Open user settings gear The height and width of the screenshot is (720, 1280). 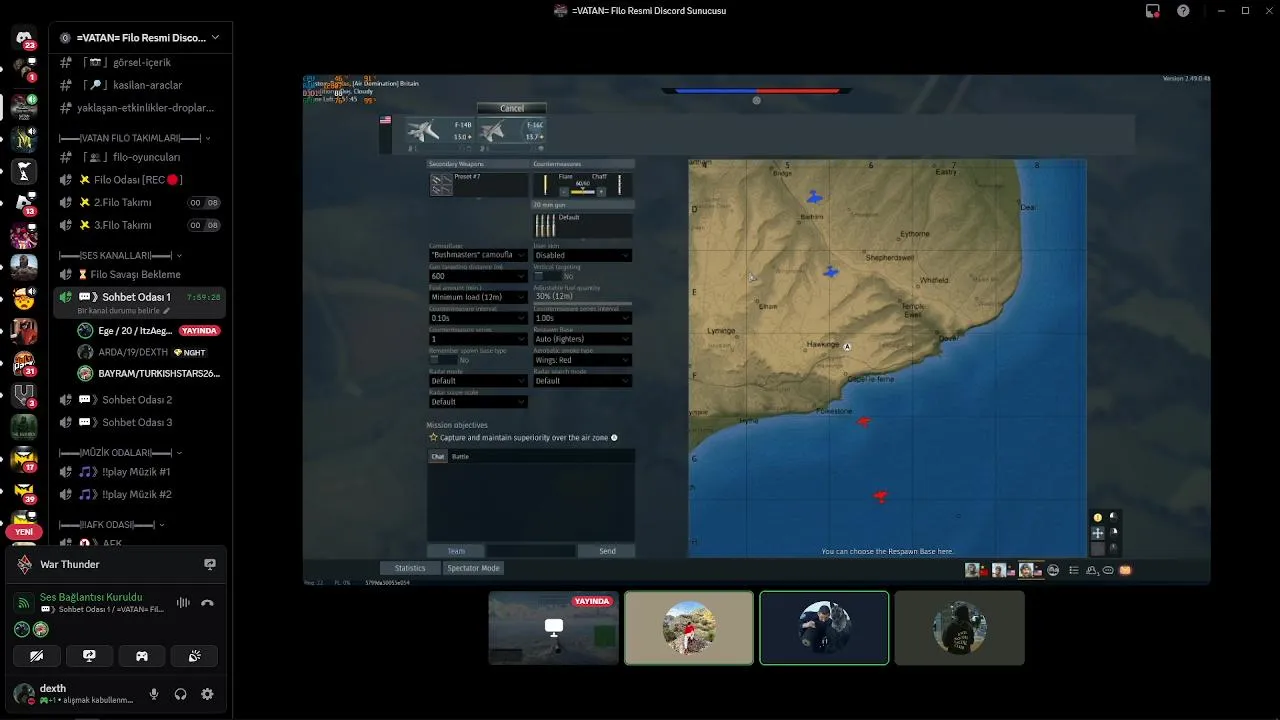pyautogui.click(x=207, y=694)
